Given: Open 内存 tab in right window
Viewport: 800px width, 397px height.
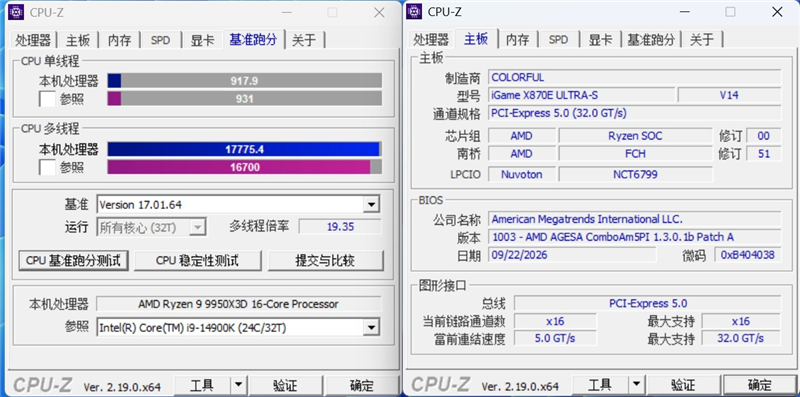Looking at the screenshot, I should pyautogui.click(x=517, y=40).
